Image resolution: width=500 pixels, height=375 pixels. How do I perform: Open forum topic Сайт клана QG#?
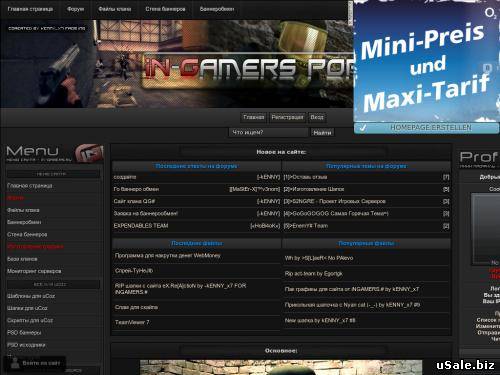coord(134,201)
